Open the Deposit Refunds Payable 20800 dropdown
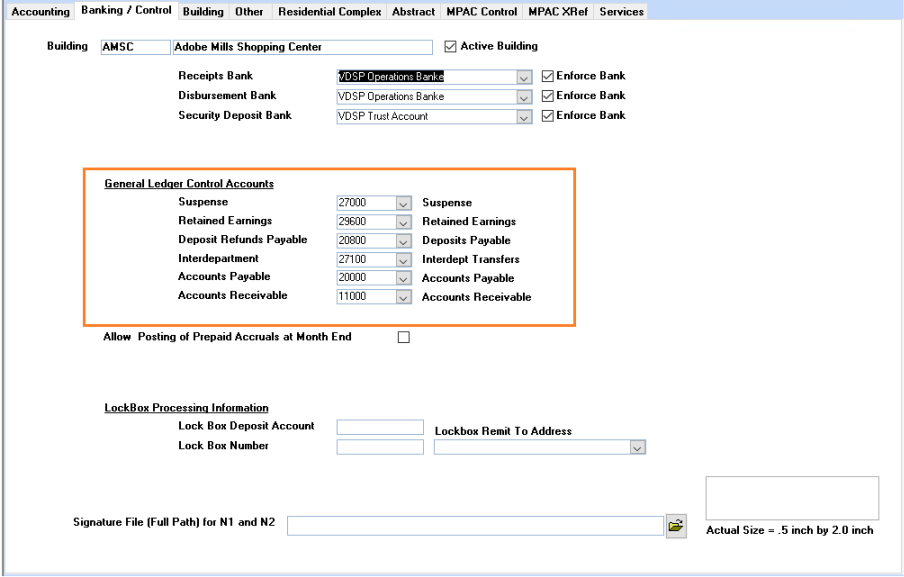This screenshot has height=577, width=904. point(403,241)
